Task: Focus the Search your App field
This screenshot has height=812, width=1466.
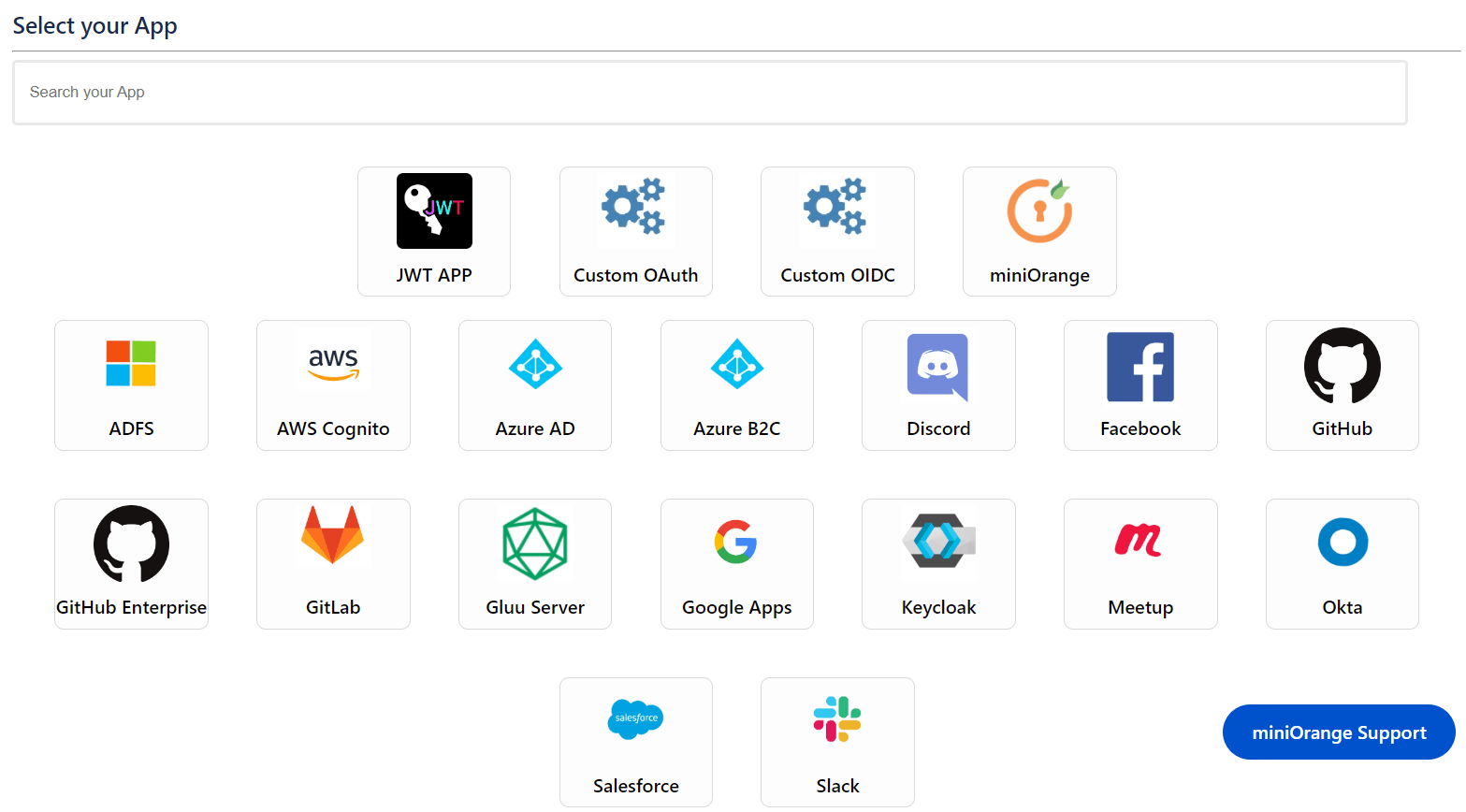Action: coord(710,93)
